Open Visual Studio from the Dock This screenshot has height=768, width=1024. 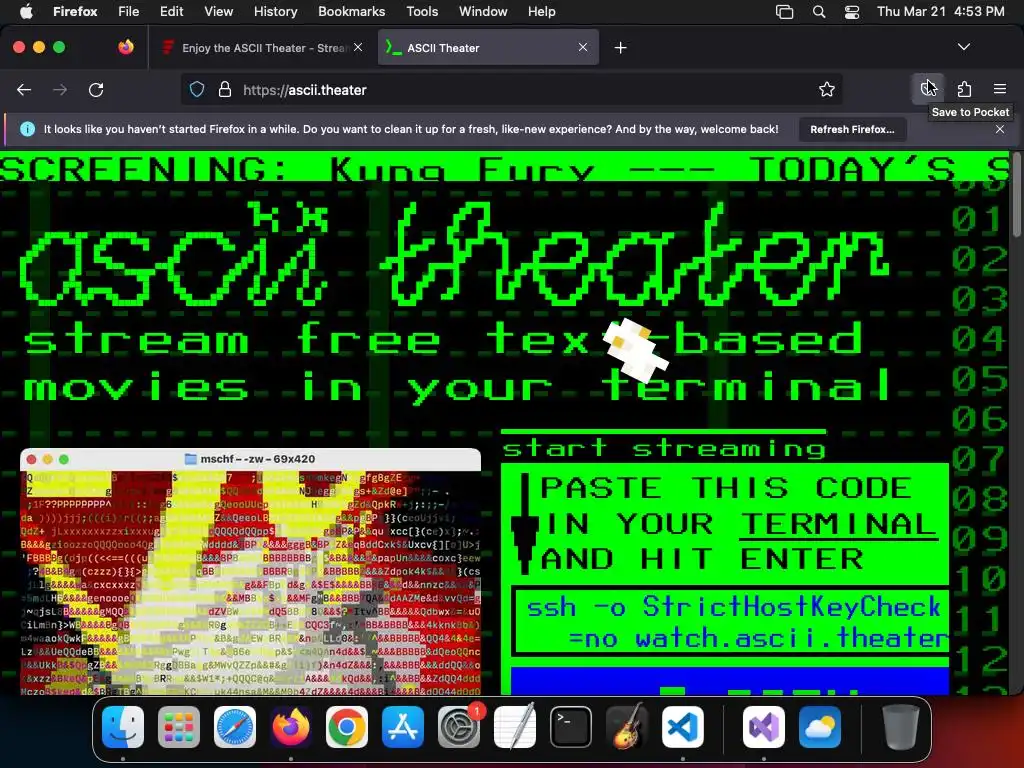pyautogui.click(x=763, y=727)
